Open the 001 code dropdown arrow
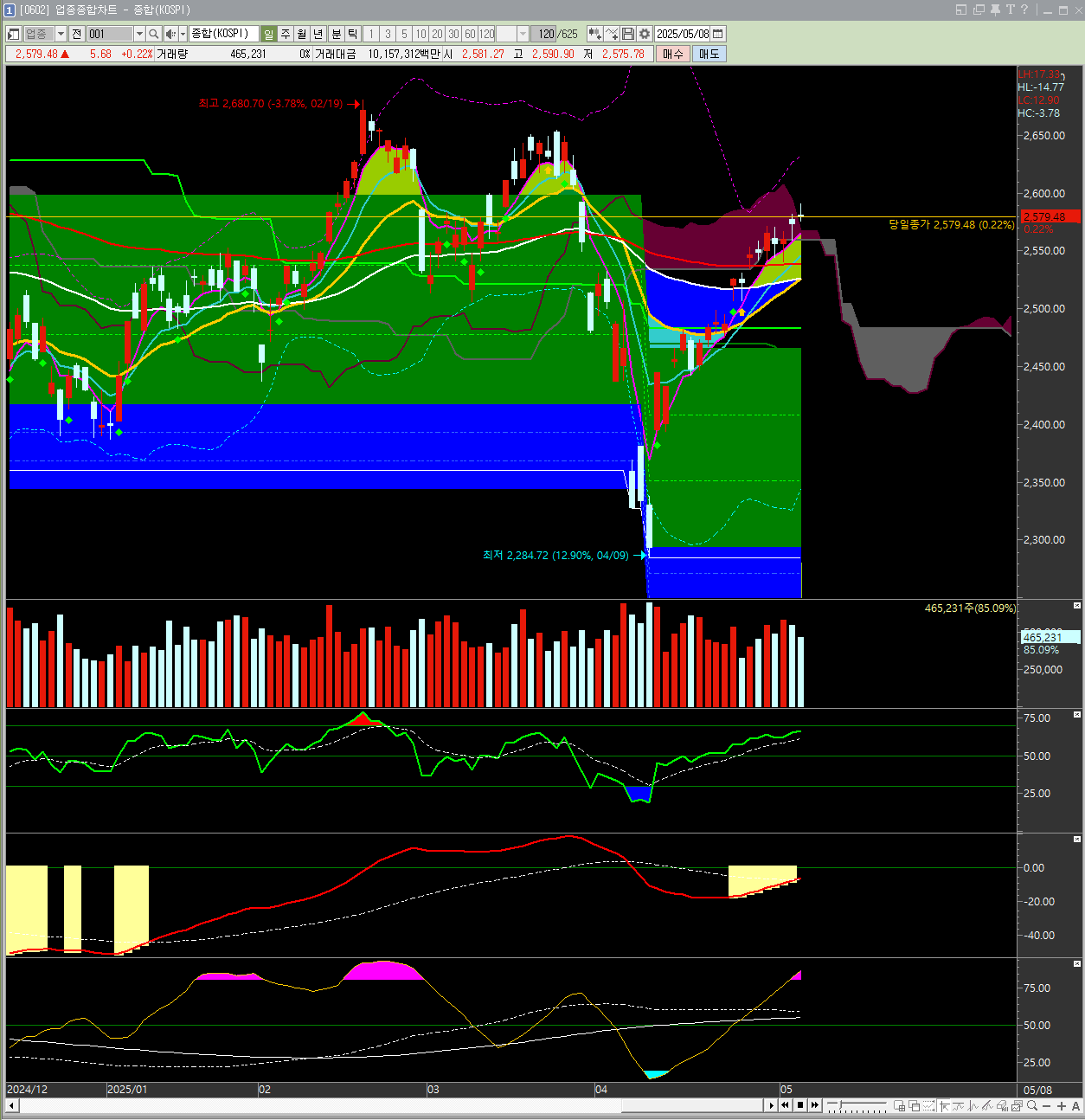The width and height of the screenshot is (1085, 1120). point(139,34)
